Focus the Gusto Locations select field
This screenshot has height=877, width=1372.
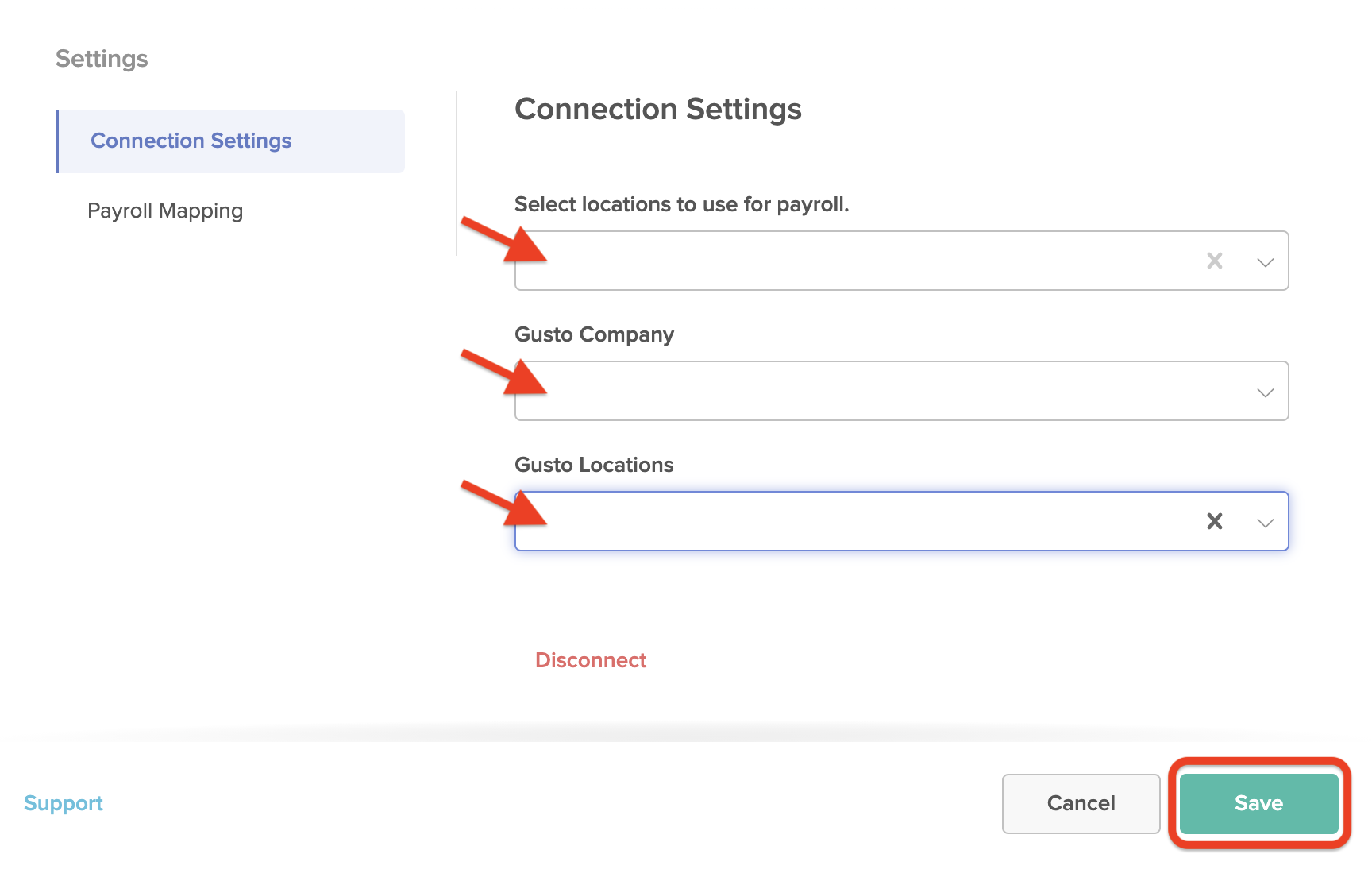[901, 521]
